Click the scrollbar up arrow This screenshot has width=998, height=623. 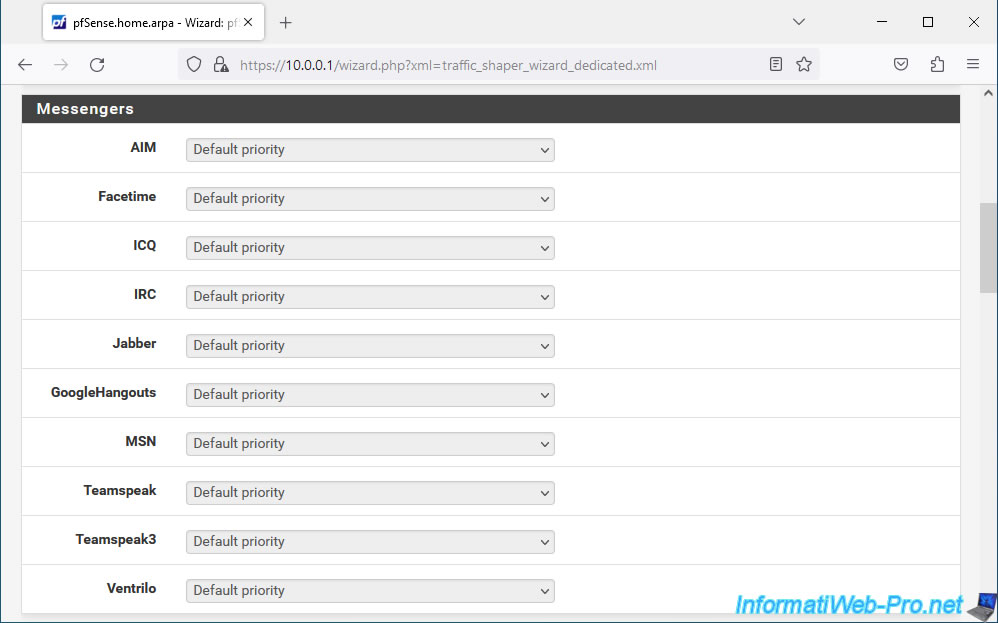tap(988, 93)
